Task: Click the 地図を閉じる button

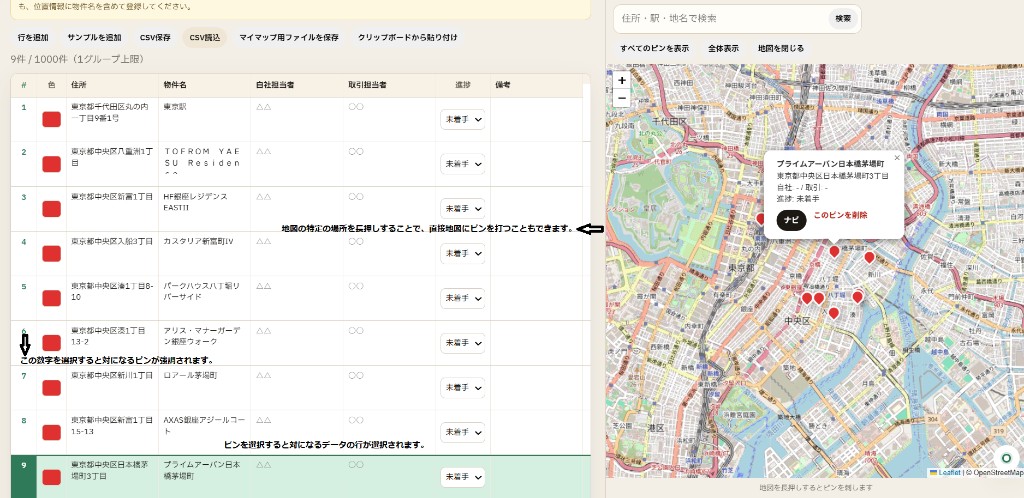Action: (x=780, y=48)
